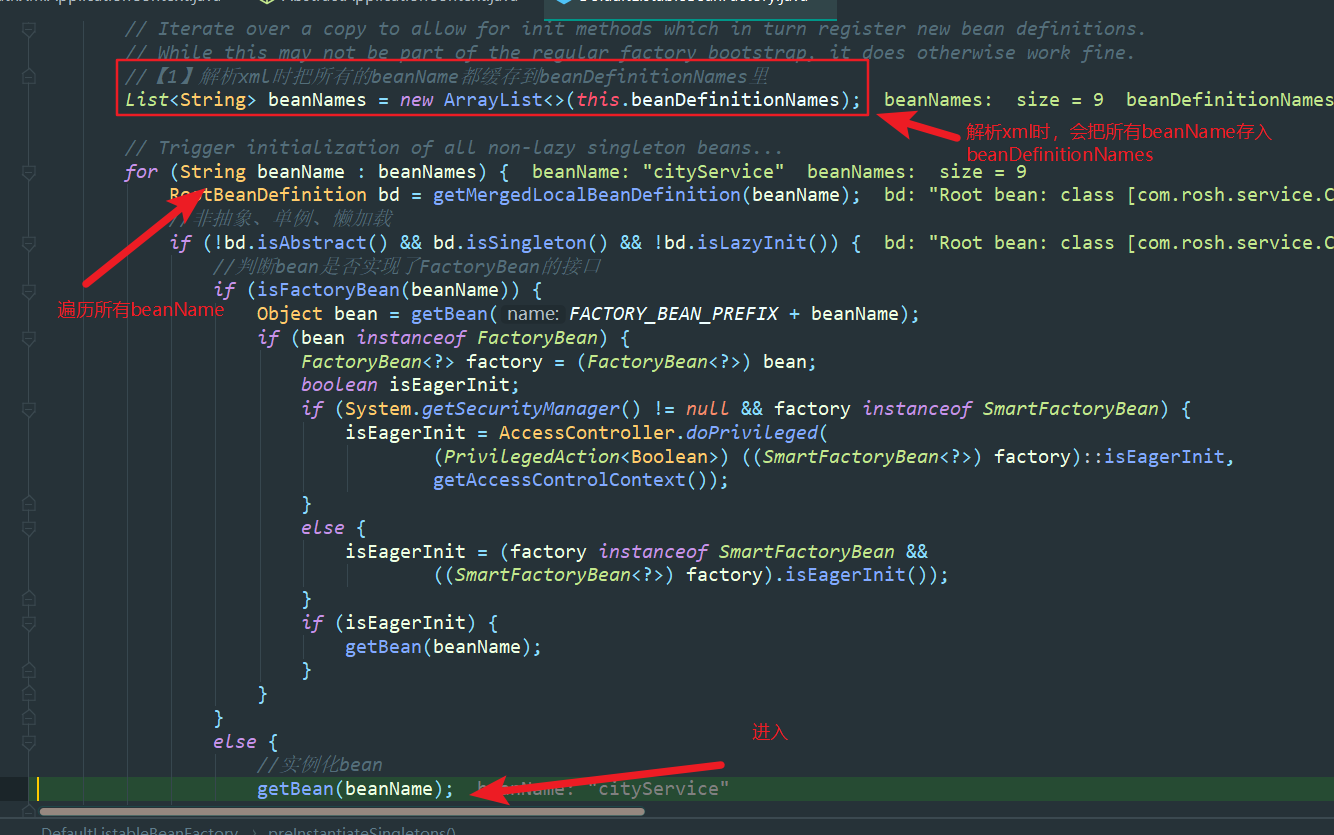Click 'SmartFactoryBean' at the end of the System.getSecurityManager line
1334x835 pixels.
[x=1071, y=409]
